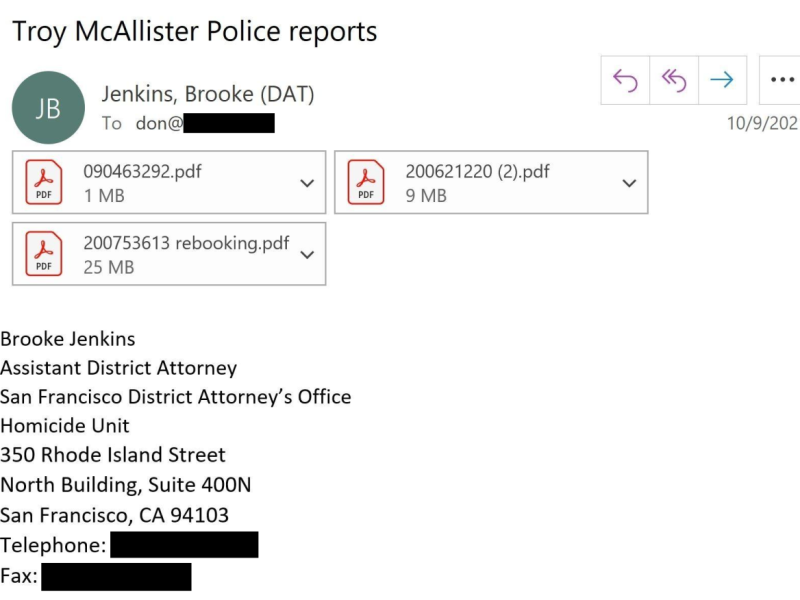Viewport: 800px width, 600px height.
Task: Expand the dropdown arrow on 090463292.pdf
Action: tap(307, 183)
